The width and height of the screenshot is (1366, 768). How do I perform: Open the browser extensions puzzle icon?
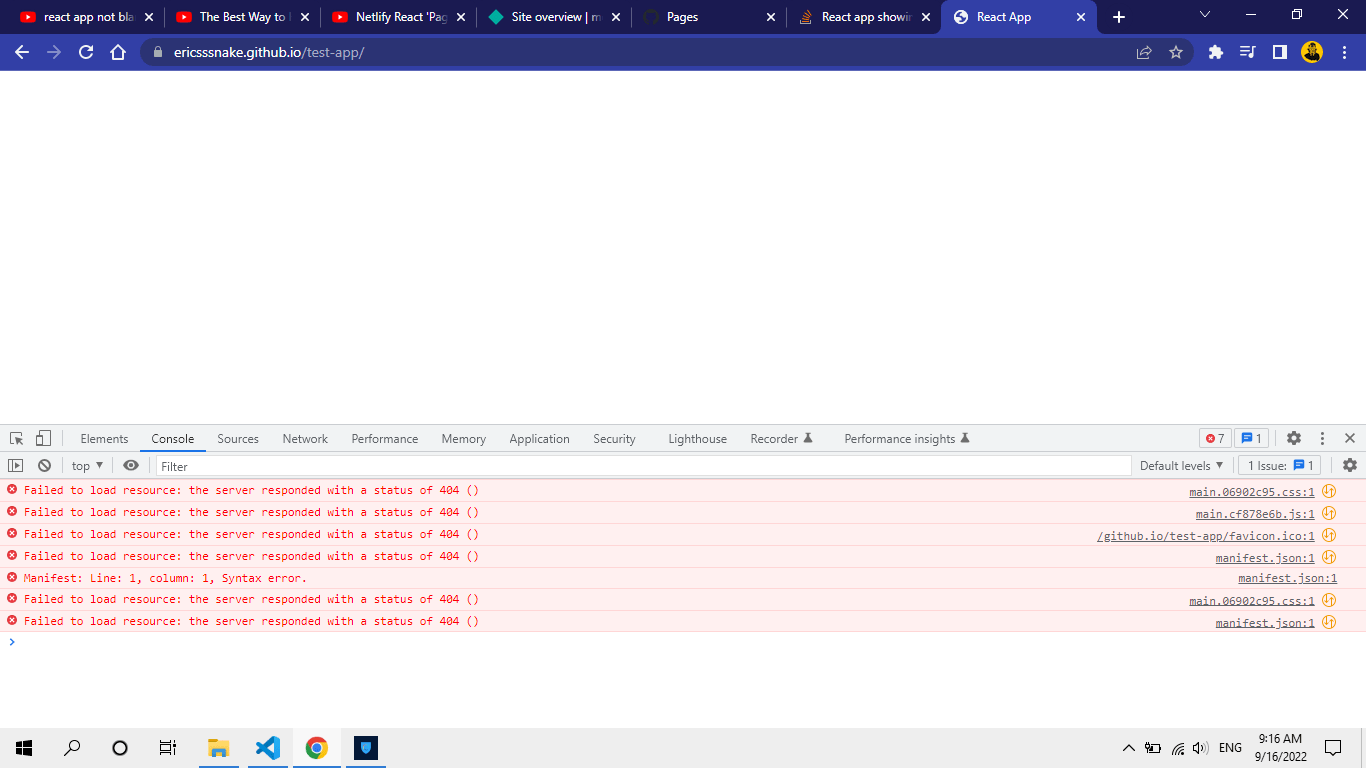pos(1215,51)
